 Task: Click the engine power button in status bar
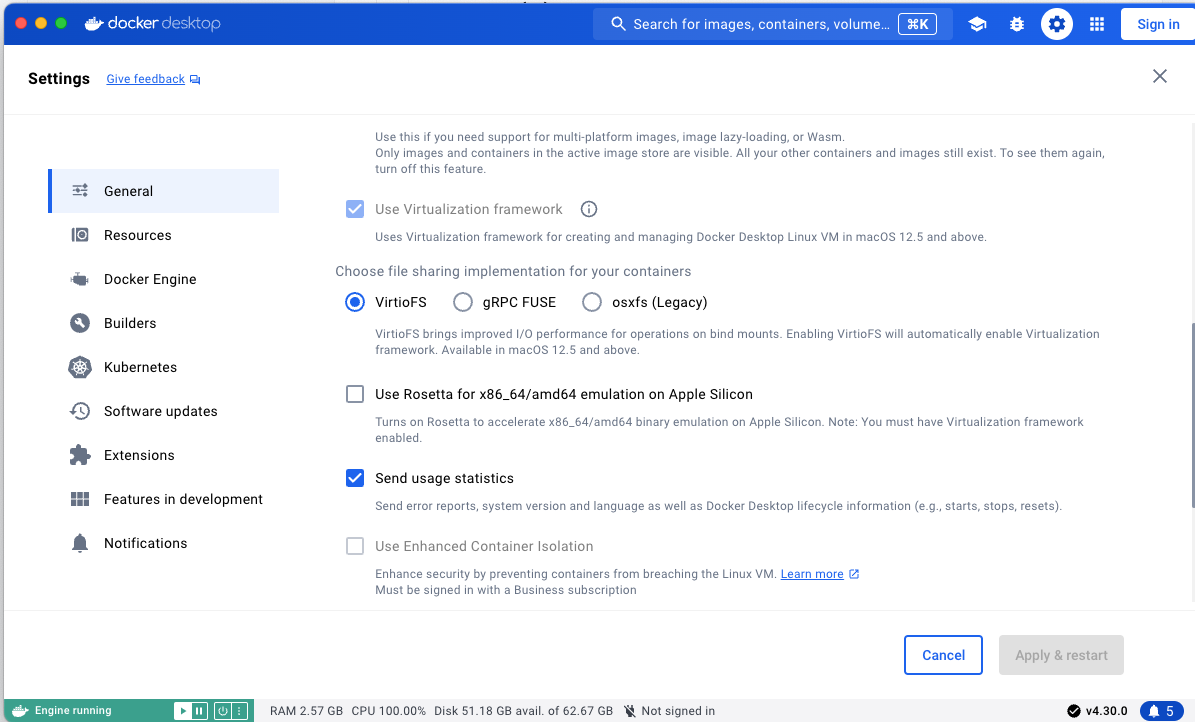[x=223, y=711]
